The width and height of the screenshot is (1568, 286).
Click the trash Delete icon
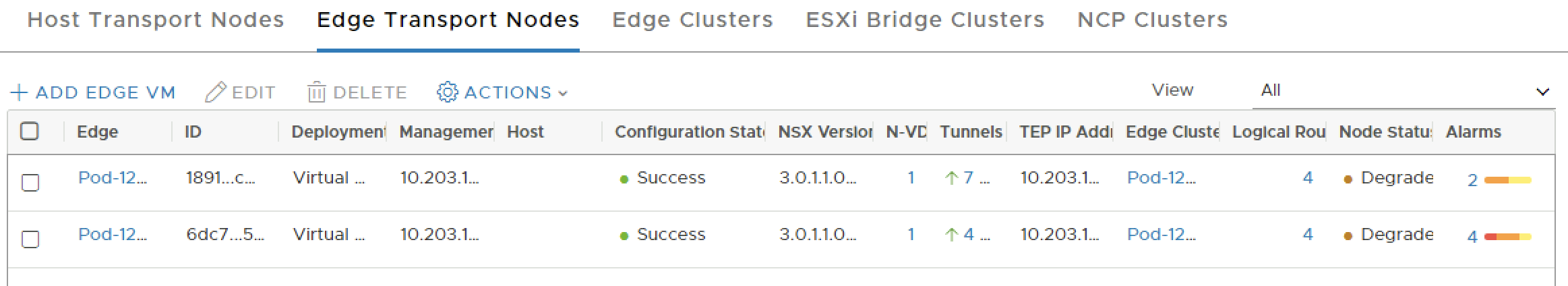coord(316,92)
